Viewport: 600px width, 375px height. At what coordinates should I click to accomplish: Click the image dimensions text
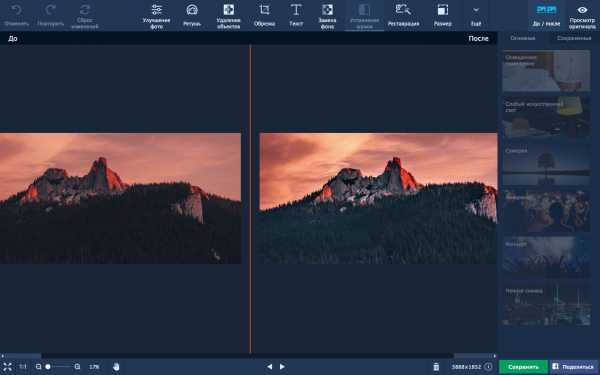[466, 367]
